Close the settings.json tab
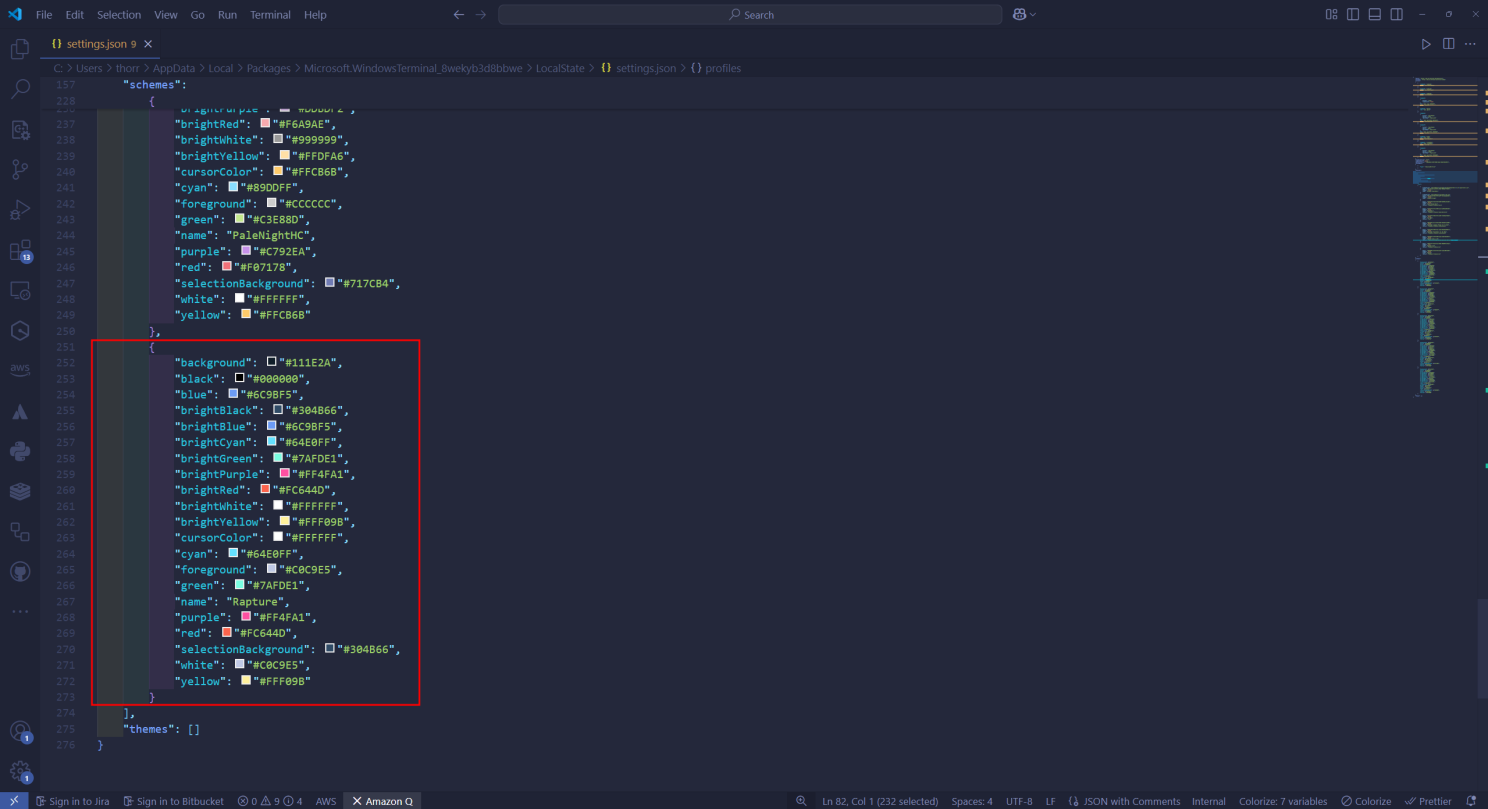This screenshot has width=1488, height=809. 148,44
